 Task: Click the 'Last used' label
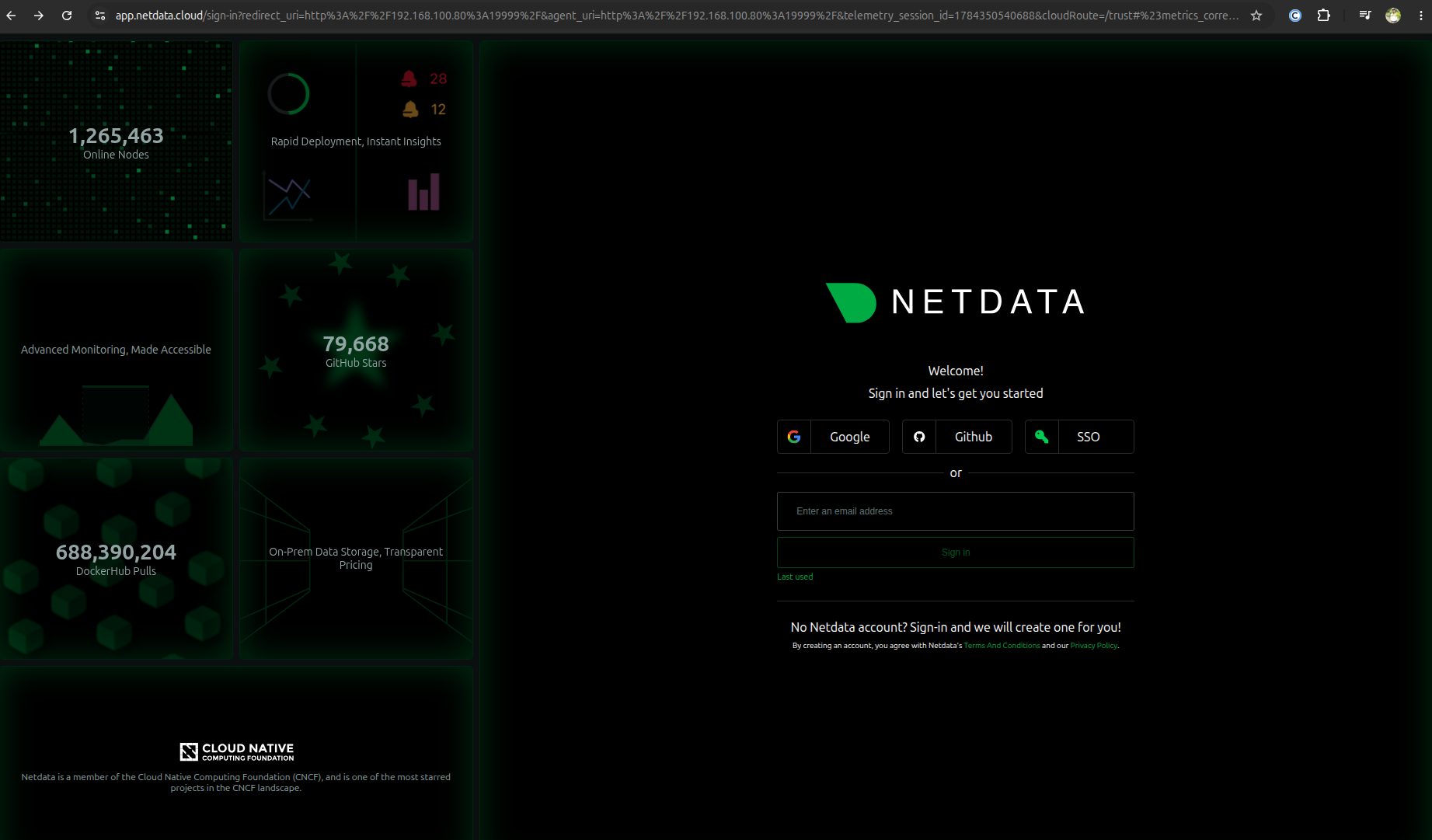click(795, 577)
